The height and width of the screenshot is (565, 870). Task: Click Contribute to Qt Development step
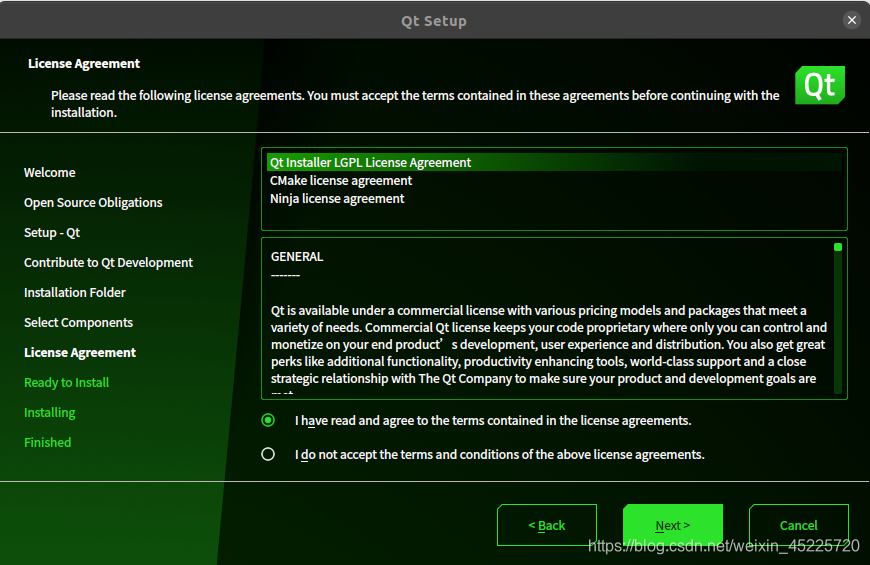108,263
